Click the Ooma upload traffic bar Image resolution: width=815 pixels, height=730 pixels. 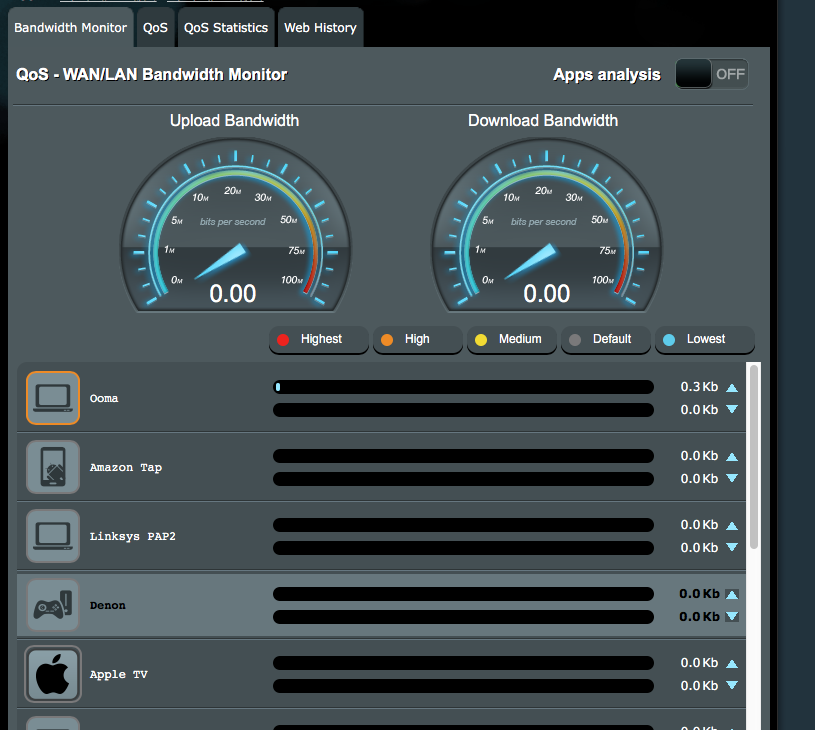click(463, 387)
